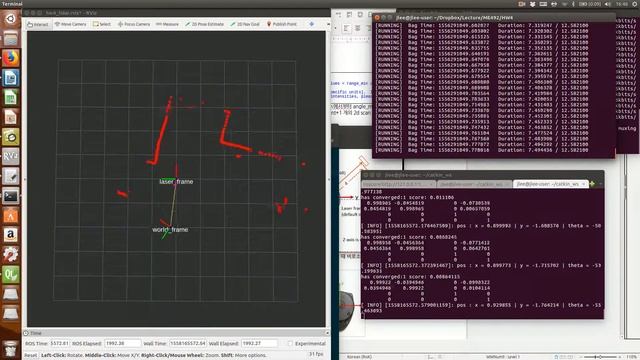
Task: Click the catkin_ws terminal title bar
Action: (482, 175)
